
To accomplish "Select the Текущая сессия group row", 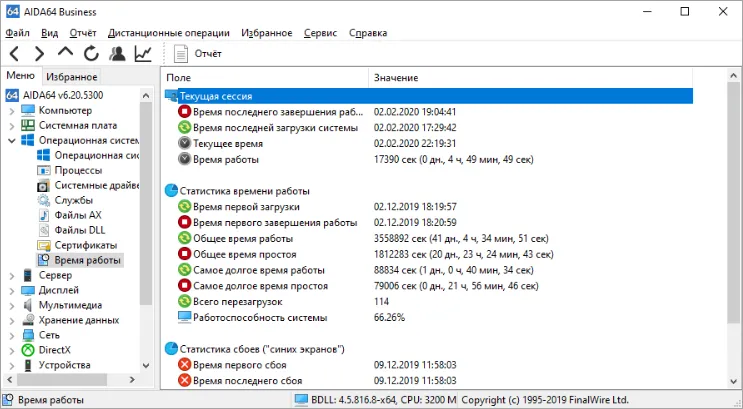I will pyautogui.click(x=428, y=96).
